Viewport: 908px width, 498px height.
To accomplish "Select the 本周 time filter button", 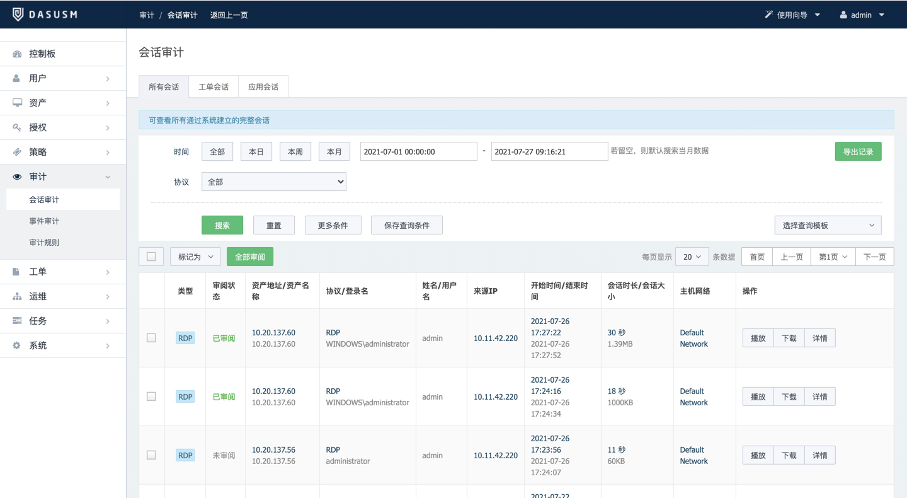I will [x=295, y=152].
